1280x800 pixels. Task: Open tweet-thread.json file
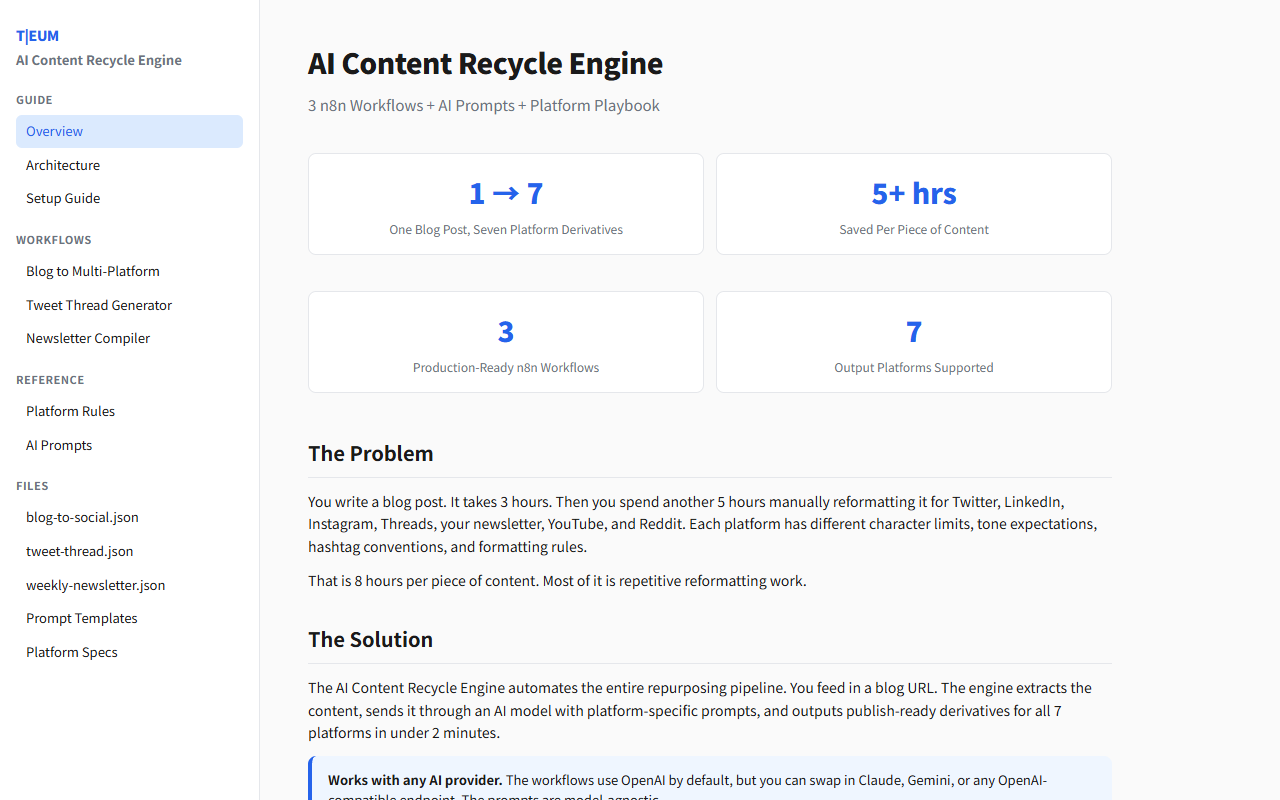coord(79,551)
